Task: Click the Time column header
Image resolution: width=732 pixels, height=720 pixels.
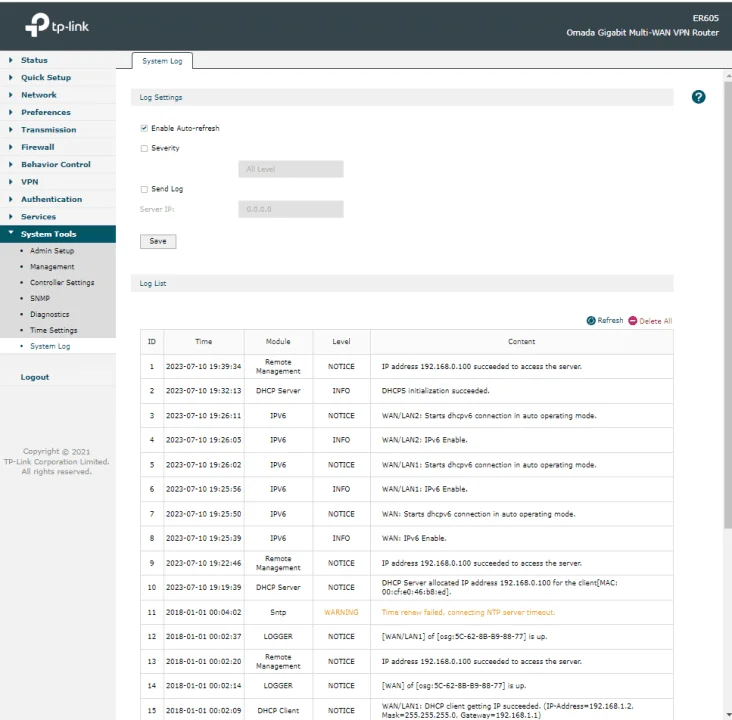Action: tap(204, 342)
